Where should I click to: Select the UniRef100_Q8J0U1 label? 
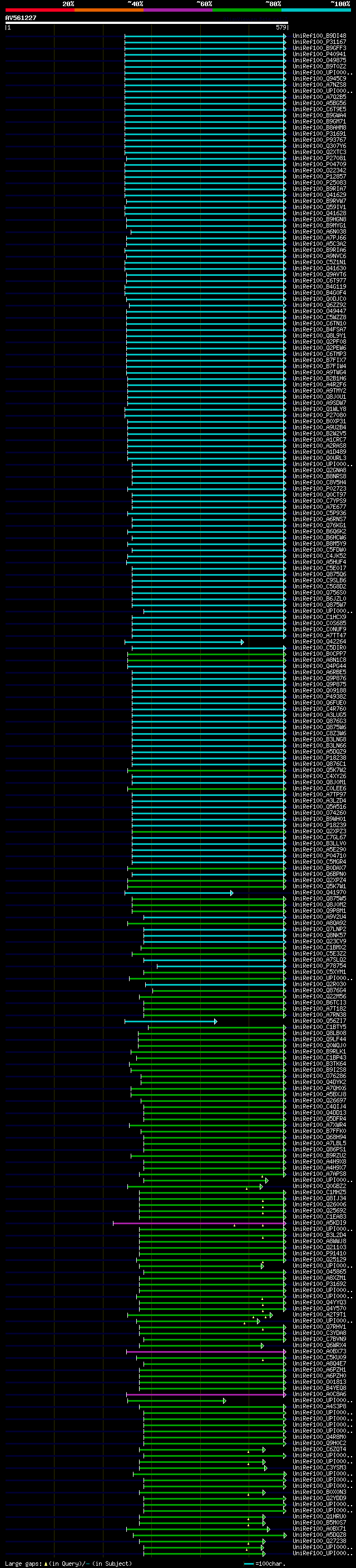tap(319, 397)
